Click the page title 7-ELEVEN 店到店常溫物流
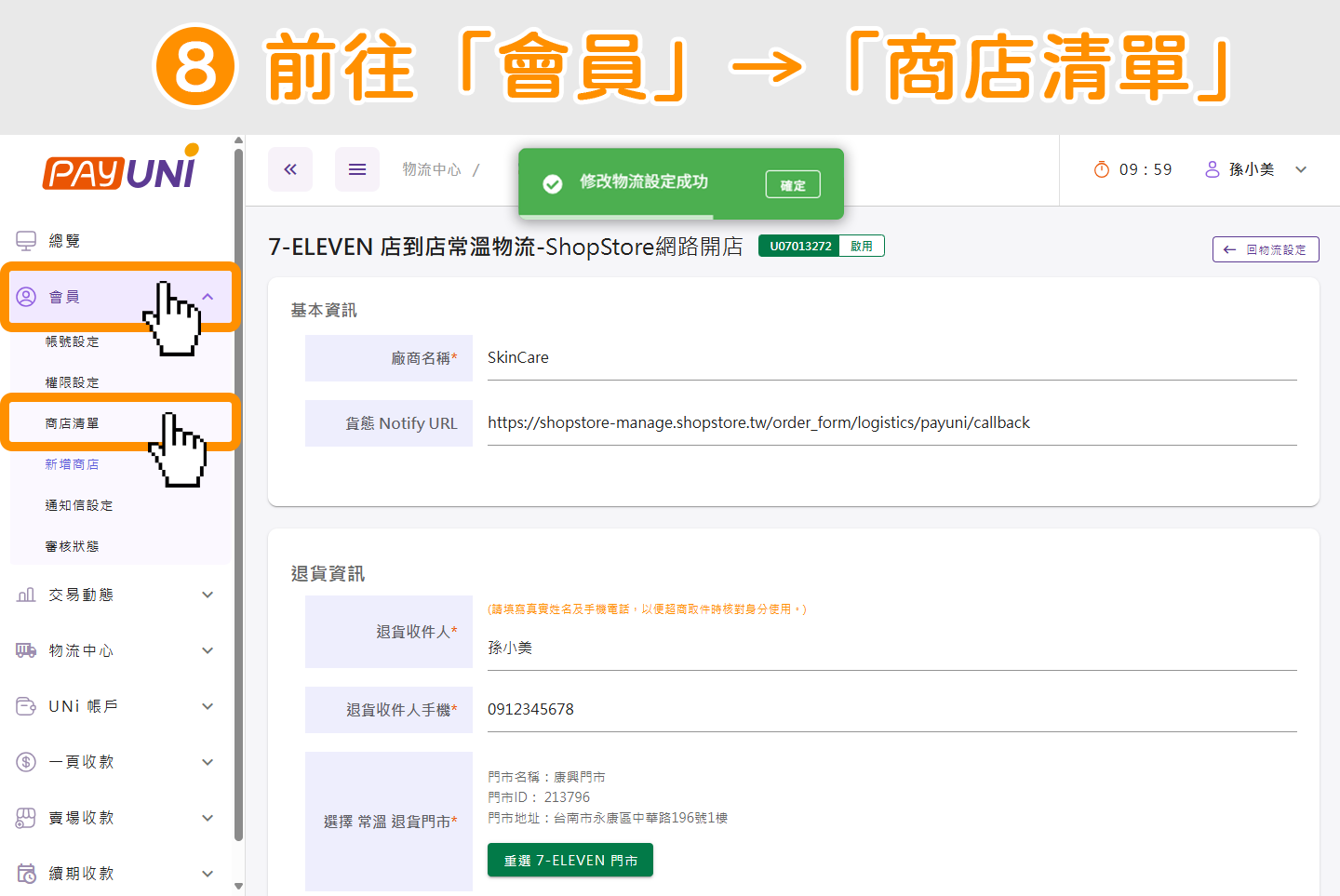The image size is (1340, 896). tap(505, 247)
